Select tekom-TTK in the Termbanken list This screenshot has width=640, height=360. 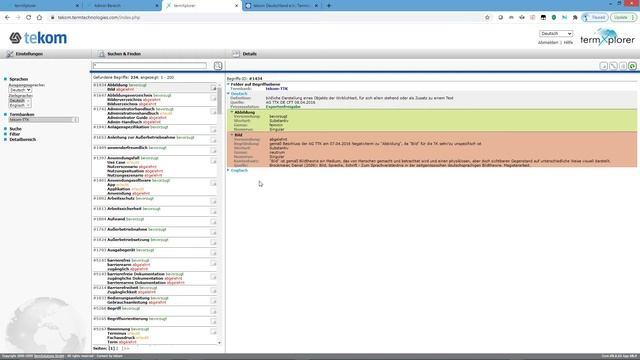click(41, 120)
